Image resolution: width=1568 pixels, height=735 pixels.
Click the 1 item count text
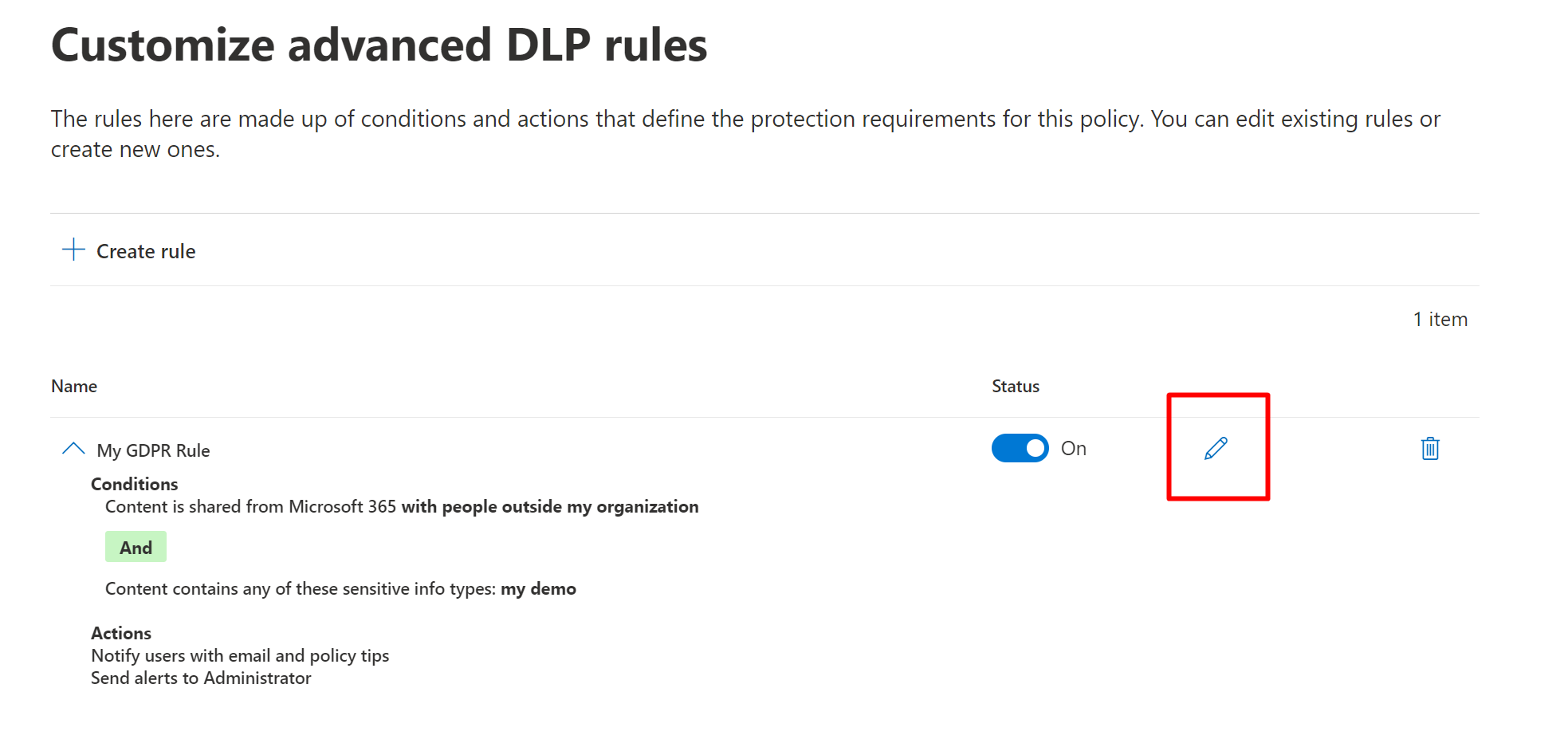coord(1440,320)
